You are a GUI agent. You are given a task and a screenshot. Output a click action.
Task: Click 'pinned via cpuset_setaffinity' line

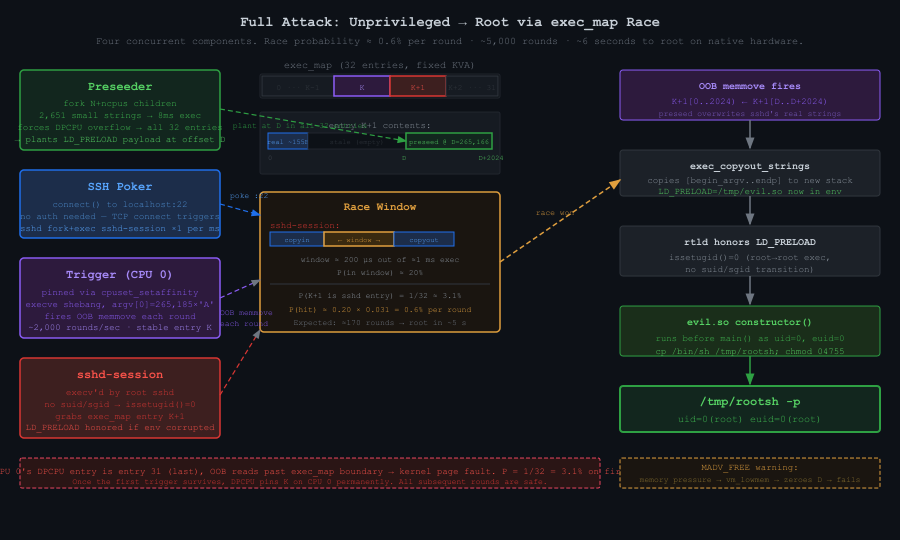click(120, 293)
